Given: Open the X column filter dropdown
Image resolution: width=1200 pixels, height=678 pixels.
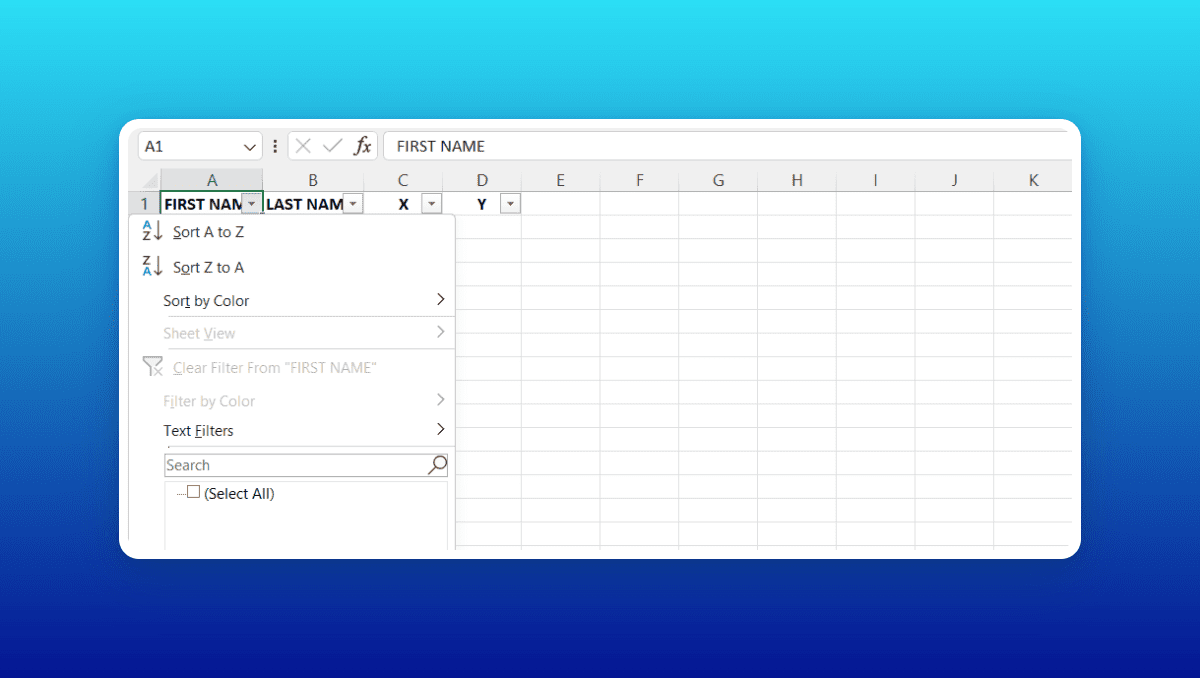Looking at the screenshot, I should coord(431,203).
